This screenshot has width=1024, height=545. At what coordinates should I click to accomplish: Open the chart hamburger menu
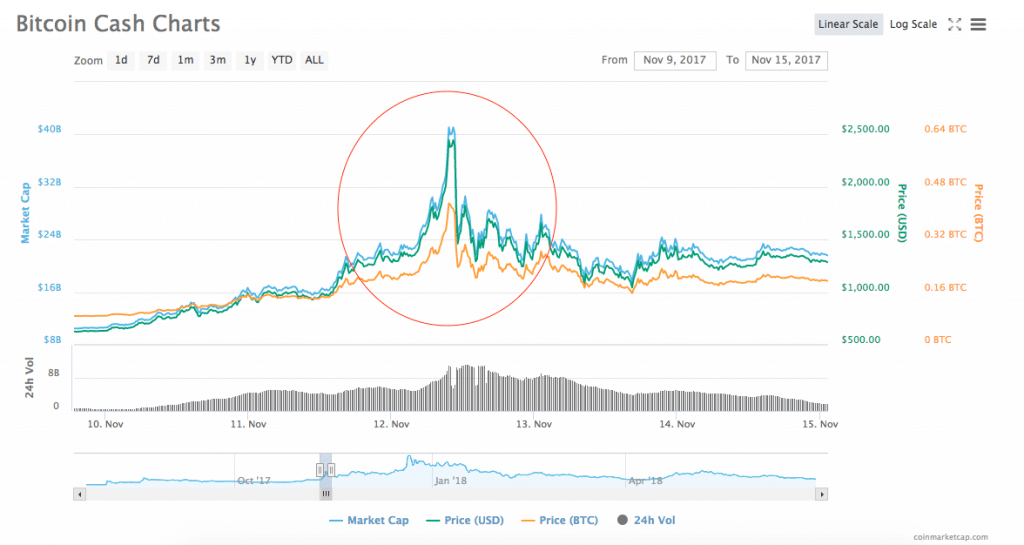click(978, 24)
